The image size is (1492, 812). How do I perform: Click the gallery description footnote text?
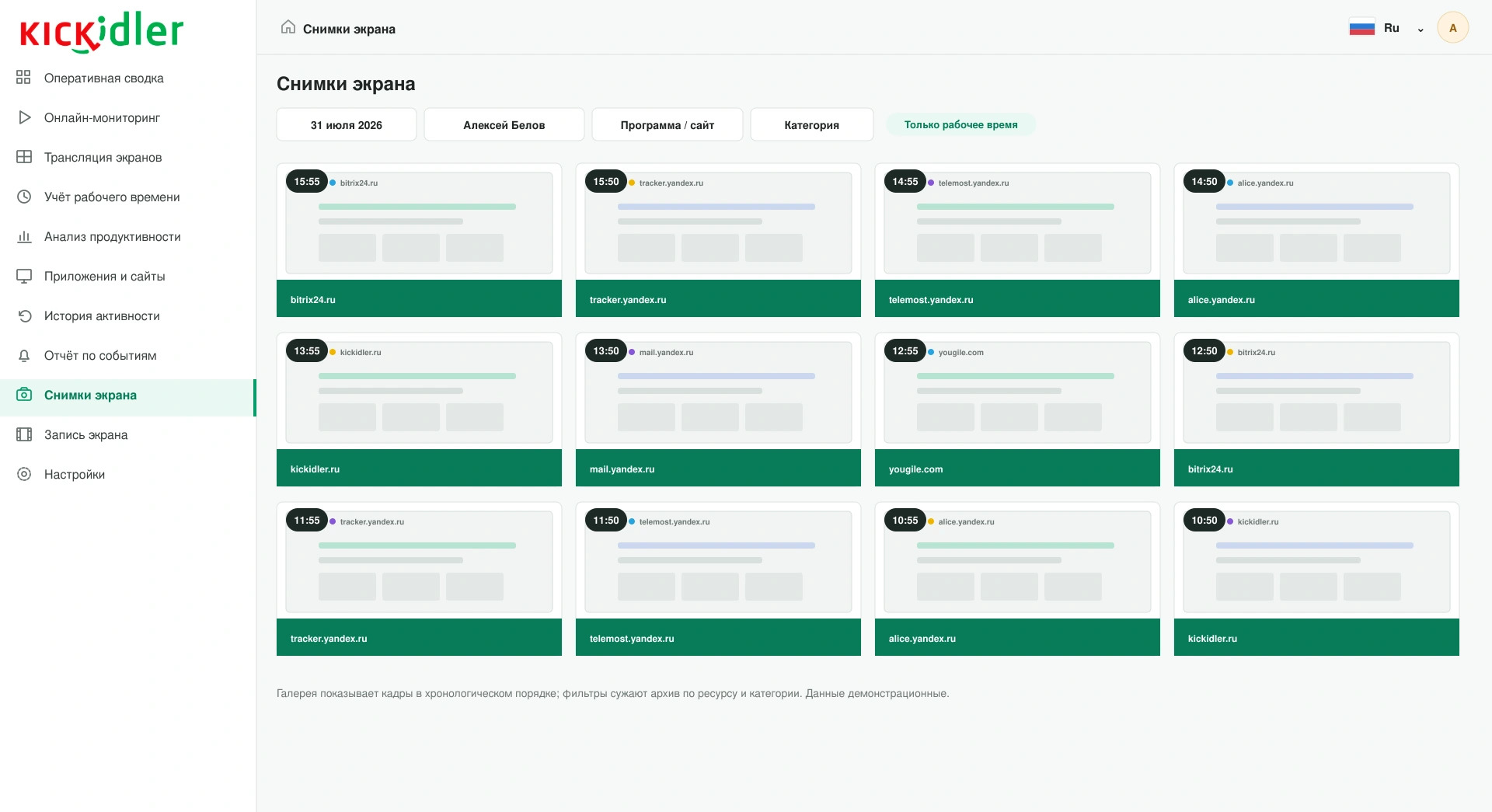click(x=612, y=693)
